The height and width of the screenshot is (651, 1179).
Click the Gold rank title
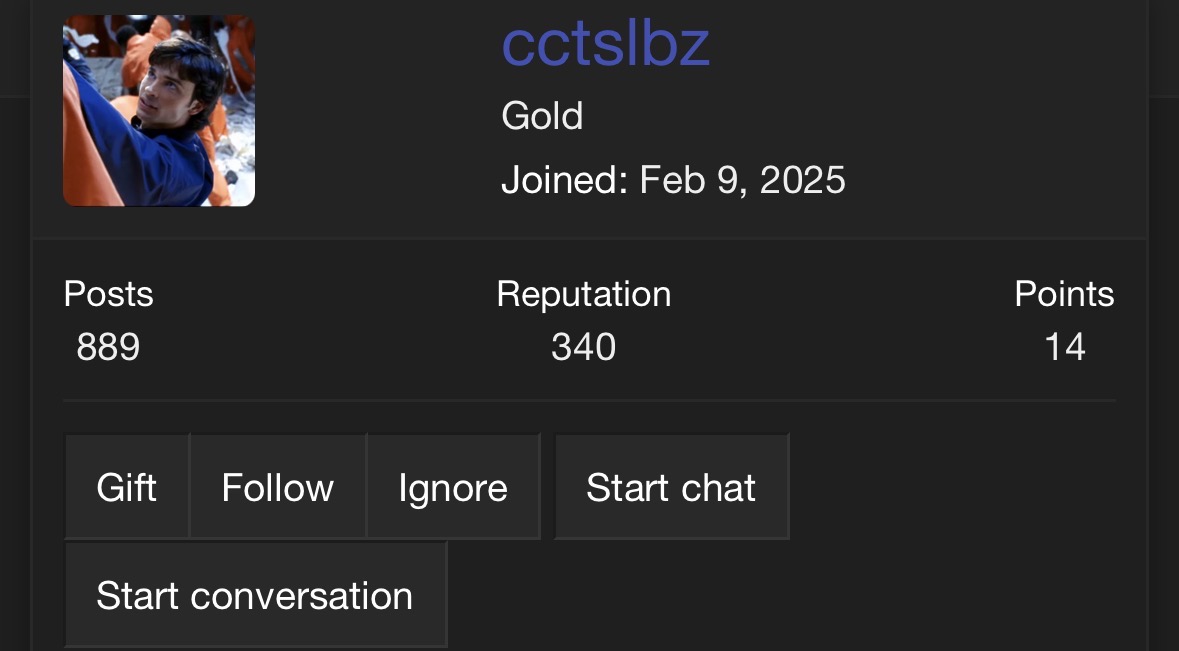(542, 116)
